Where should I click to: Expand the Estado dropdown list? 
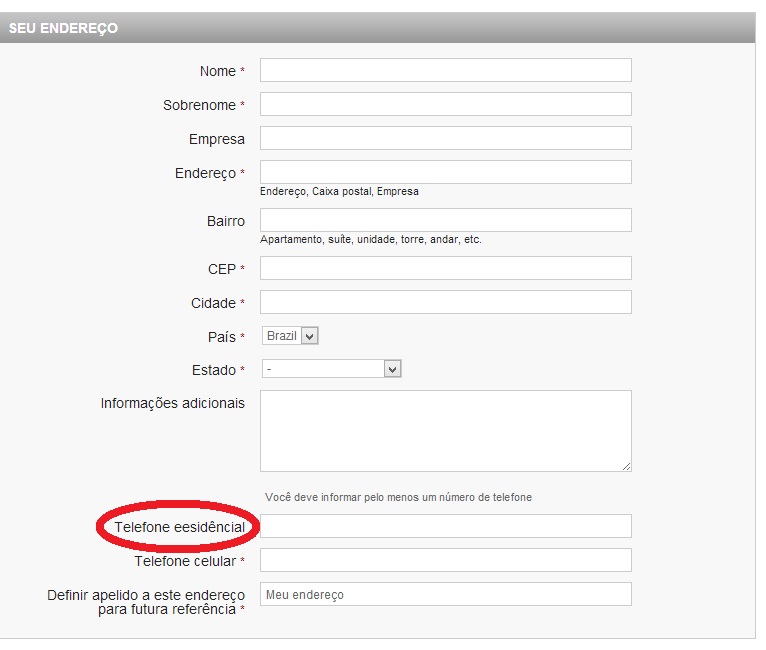click(x=332, y=369)
